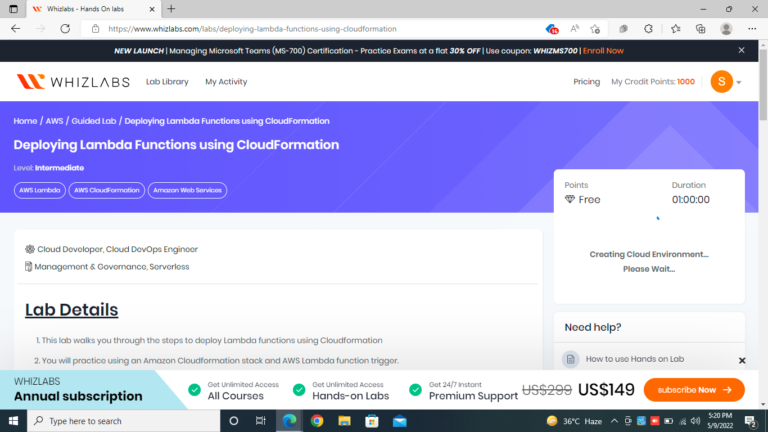Click Subscribe Now button
This screenshot has height=432, width=768.
coord(694,390)
